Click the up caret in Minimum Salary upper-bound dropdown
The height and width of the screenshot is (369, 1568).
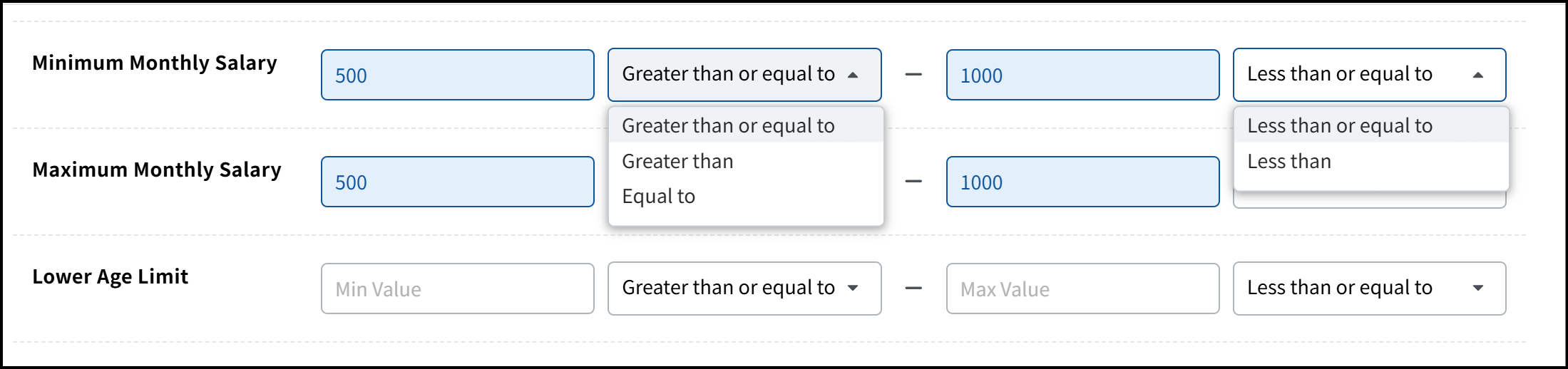(1478, 75)
